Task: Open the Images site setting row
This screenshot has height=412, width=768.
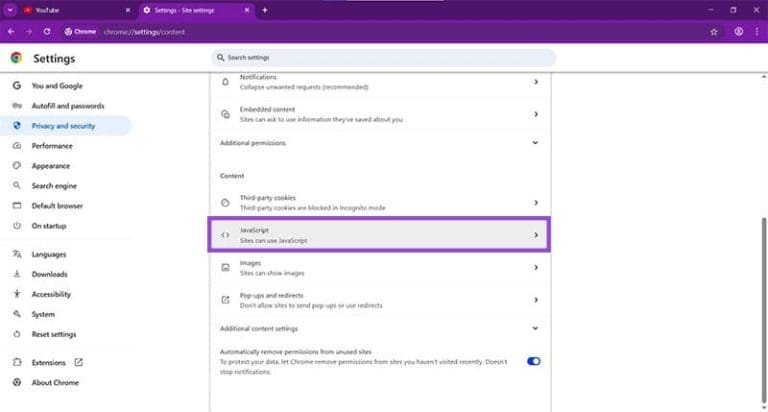Action: (380, 267)
